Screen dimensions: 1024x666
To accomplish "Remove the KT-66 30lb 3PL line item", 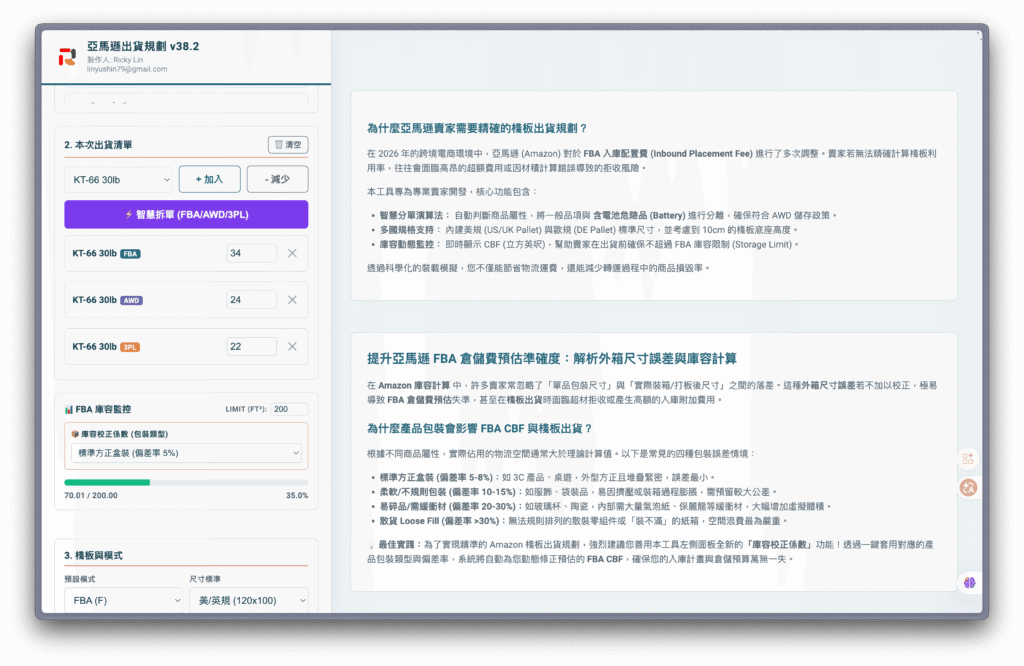I will (292, 346).
